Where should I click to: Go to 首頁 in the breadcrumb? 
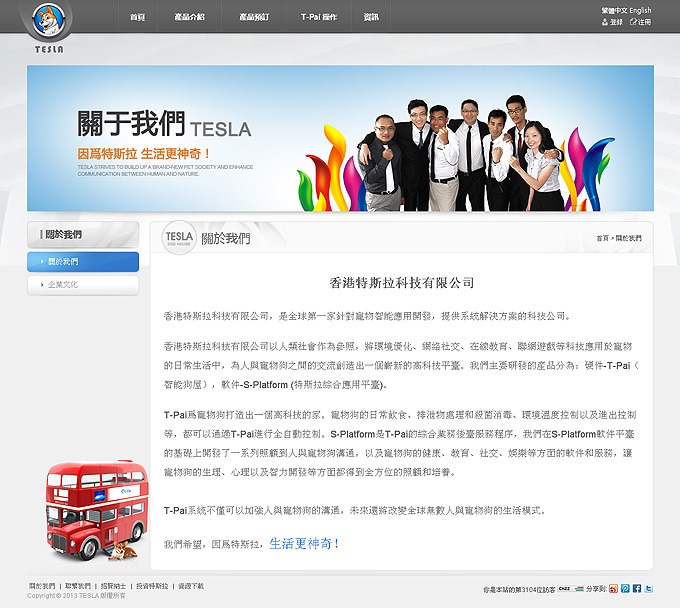[x=602, y=238]
